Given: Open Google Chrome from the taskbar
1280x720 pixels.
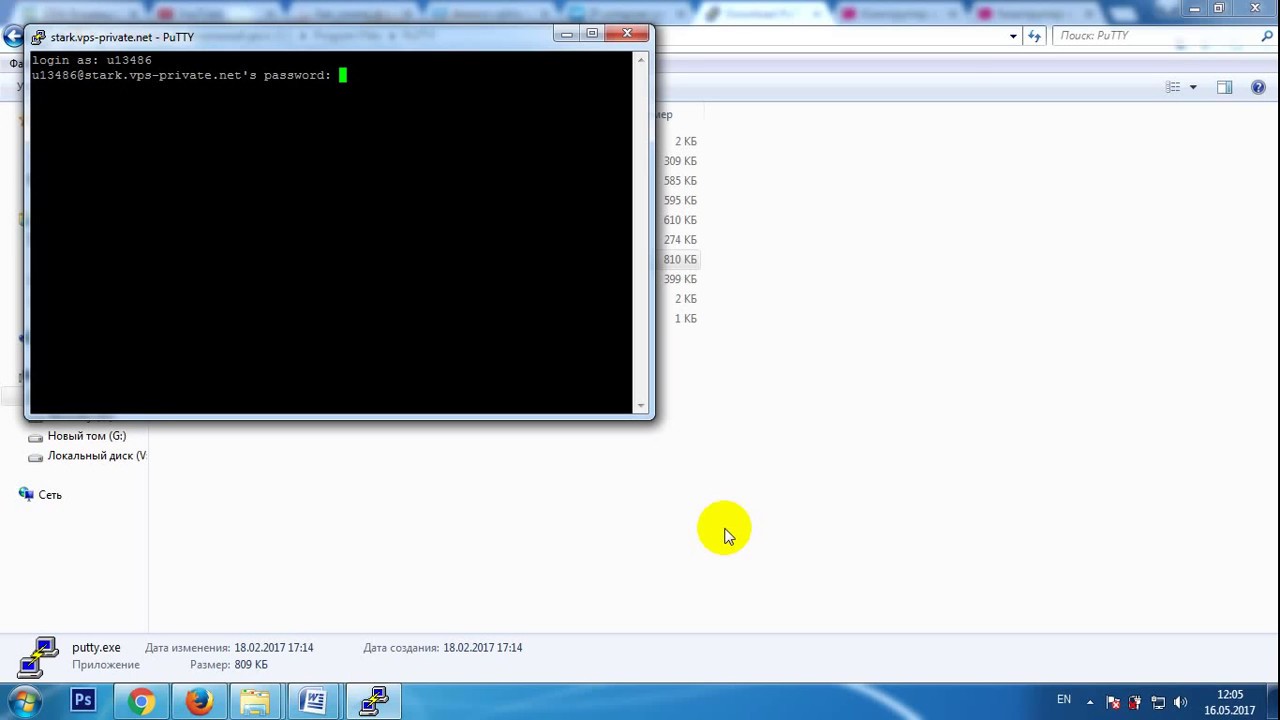Looking at the screenshot, I should point(141,701).
